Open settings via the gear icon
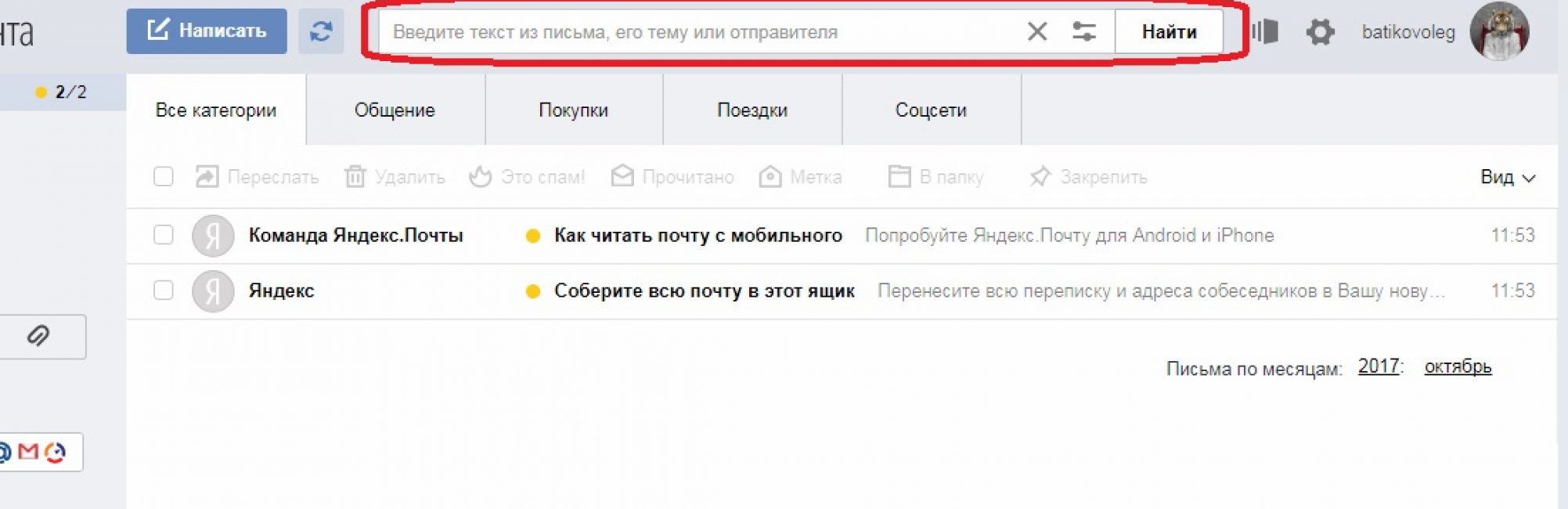The image size is (1568, 509). [1320, 32]
